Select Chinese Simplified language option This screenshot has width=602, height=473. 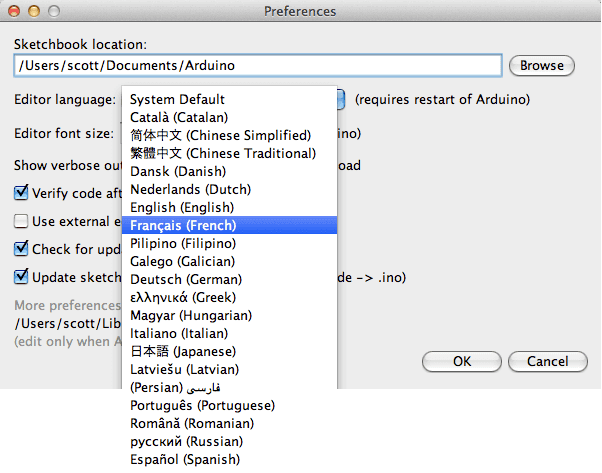(x=220, y=135)
